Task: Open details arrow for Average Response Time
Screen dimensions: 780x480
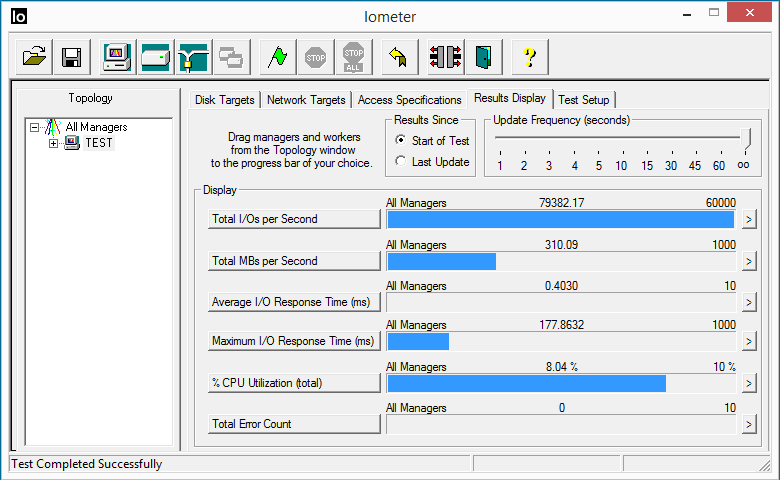Action: (x=749, y=302)
